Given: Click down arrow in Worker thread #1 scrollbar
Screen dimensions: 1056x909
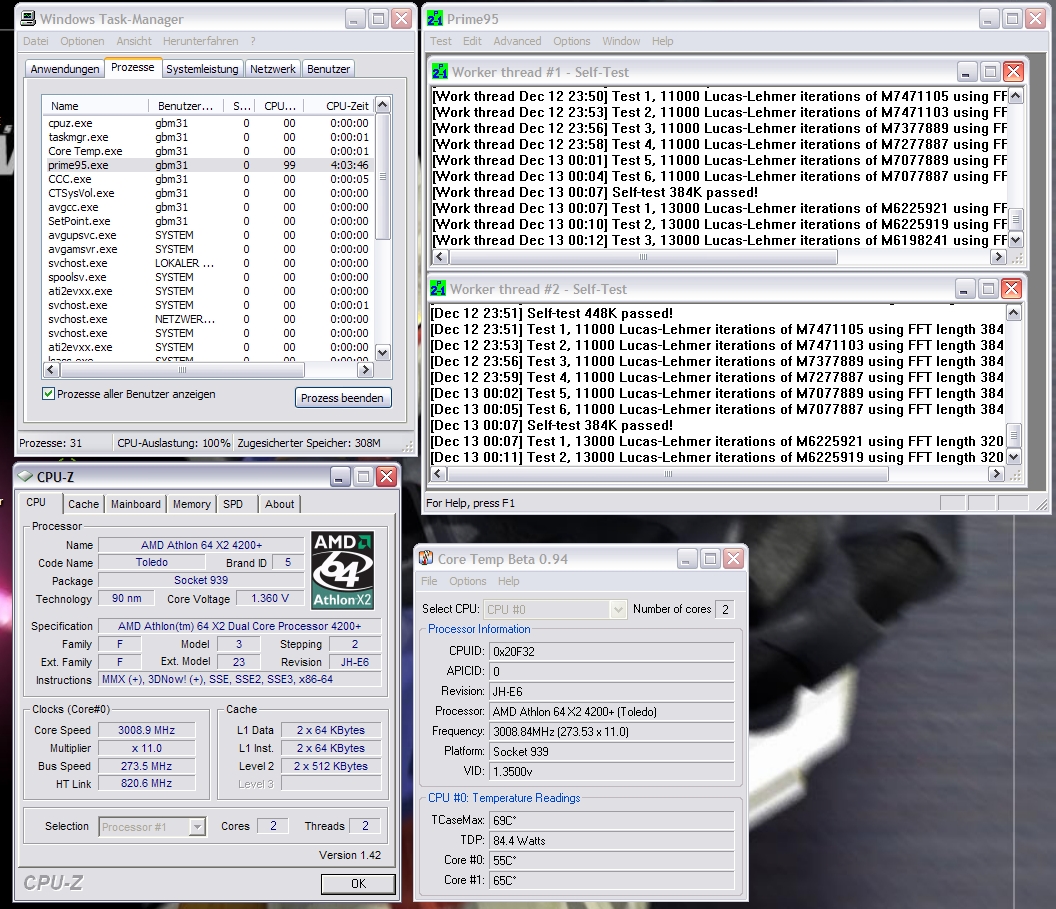Looking at the screenshot, I should point(1016,240).
